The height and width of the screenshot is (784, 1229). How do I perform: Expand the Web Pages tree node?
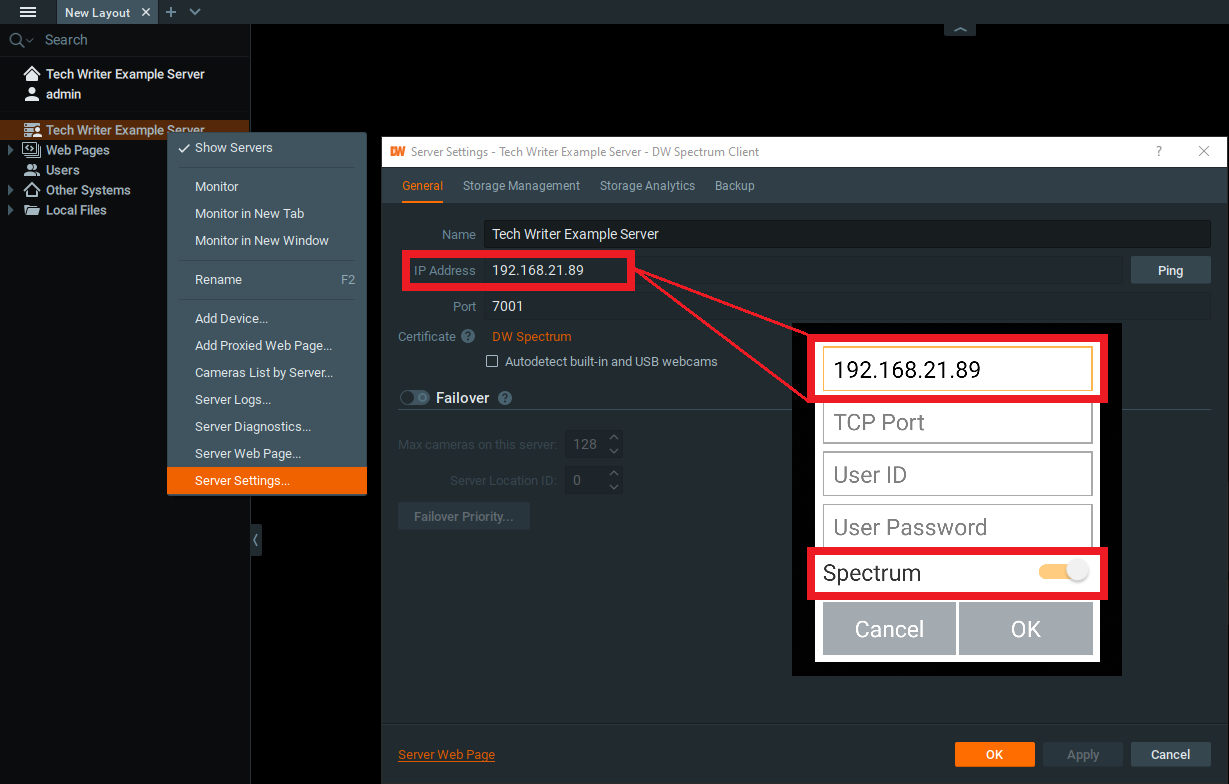pos(11,150)
